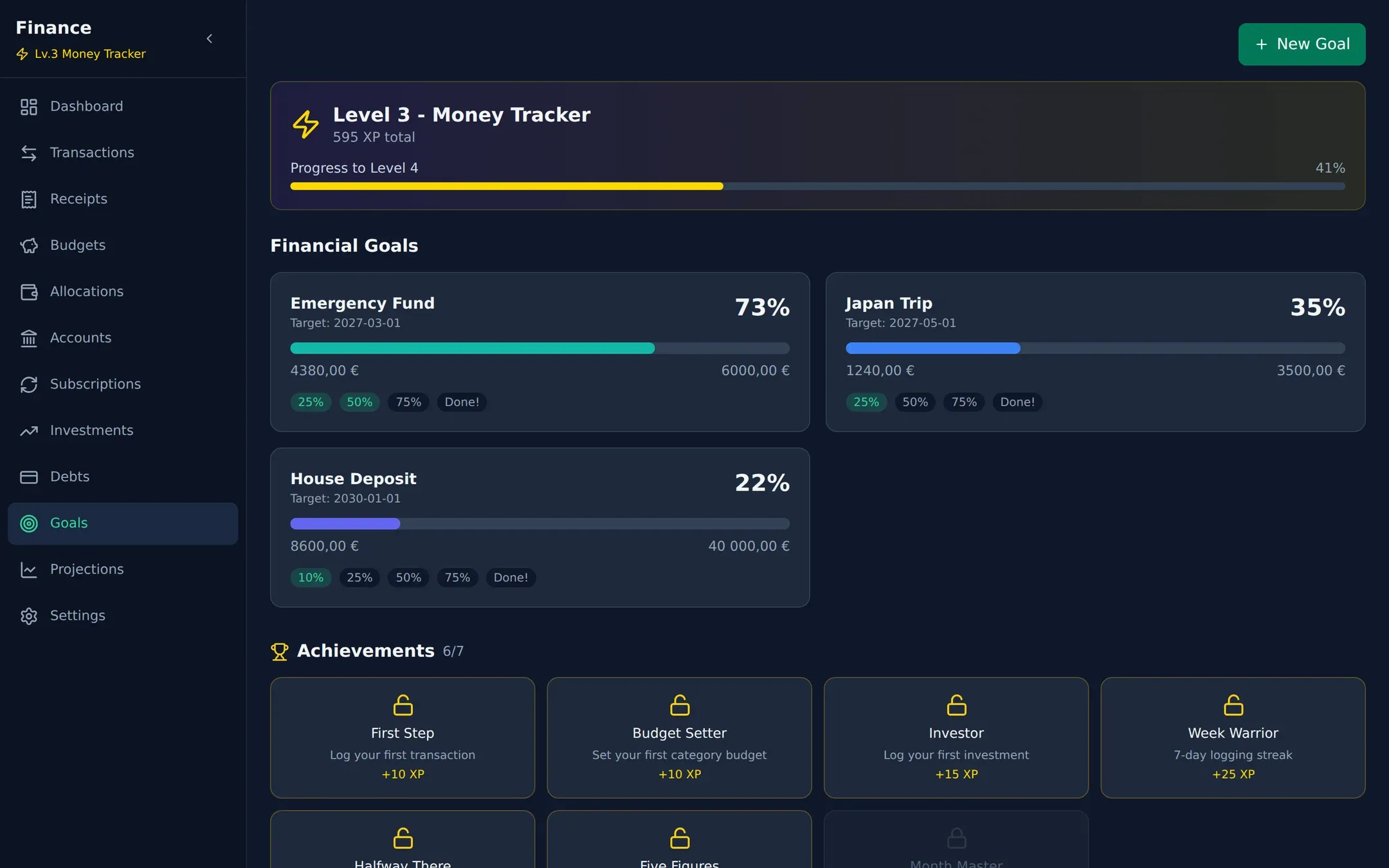
Task: Click Emergency Fund 75% milestone badge
Action: tap(408, 402)
